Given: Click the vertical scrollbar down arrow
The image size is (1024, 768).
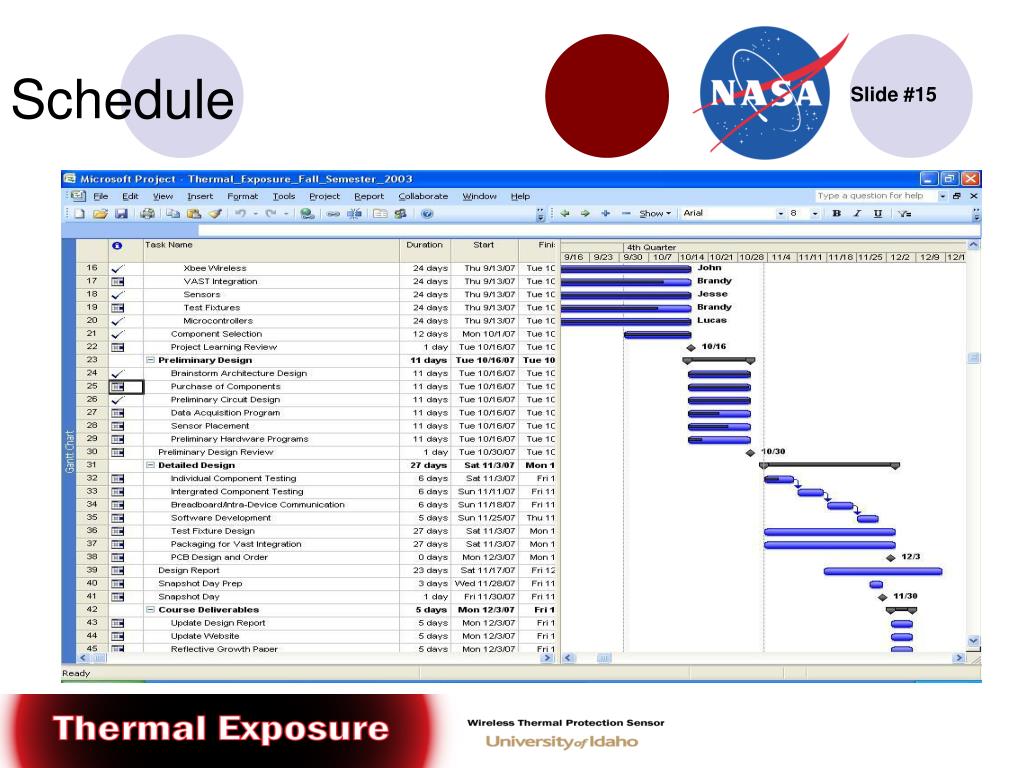Looking at the screenshot, I should pos(974,641).
